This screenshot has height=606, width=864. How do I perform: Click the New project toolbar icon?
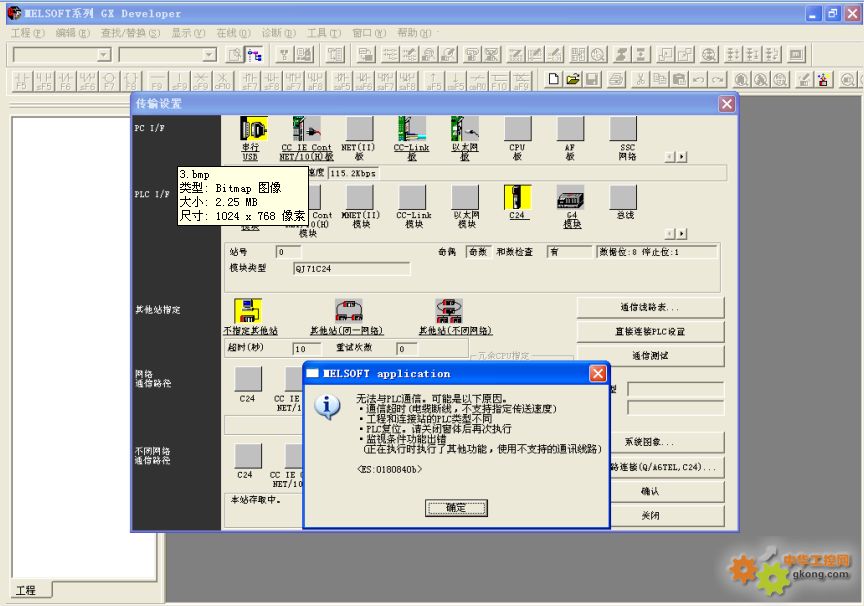[553, 80]
